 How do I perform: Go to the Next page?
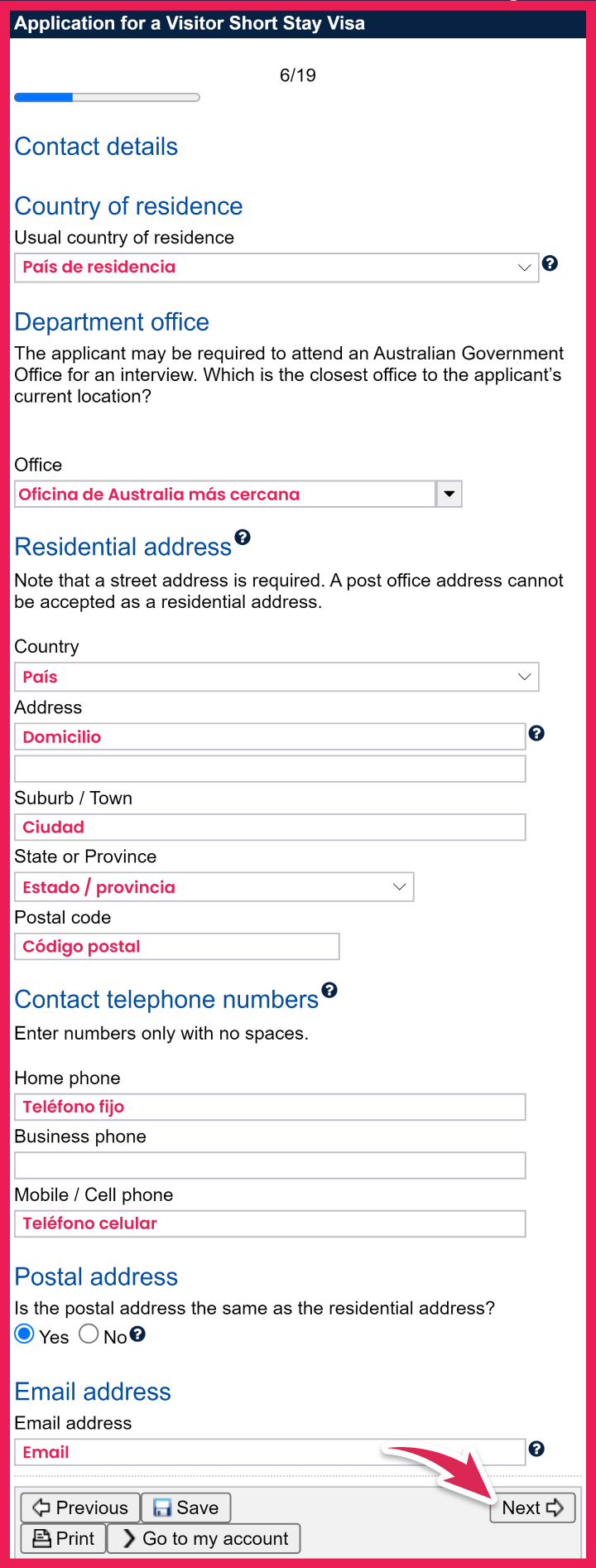coord(532,1508)
